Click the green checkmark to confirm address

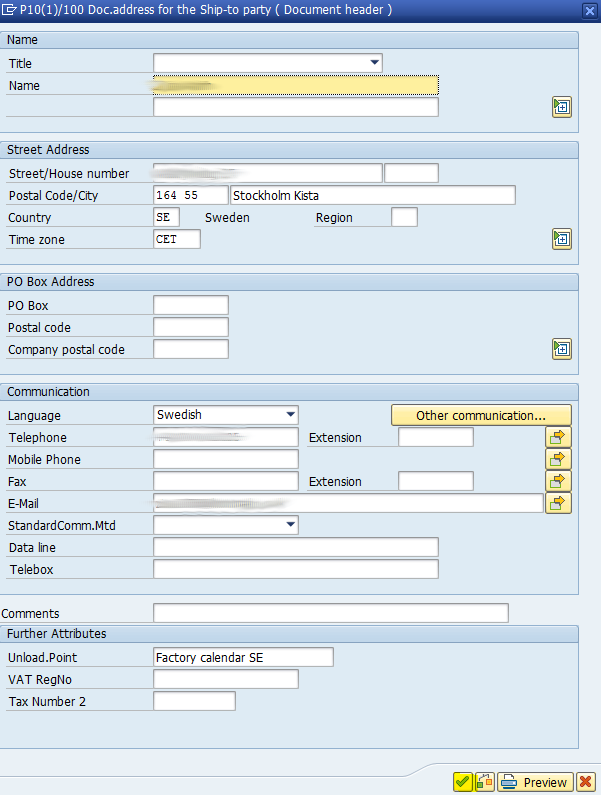coord(462,782)
